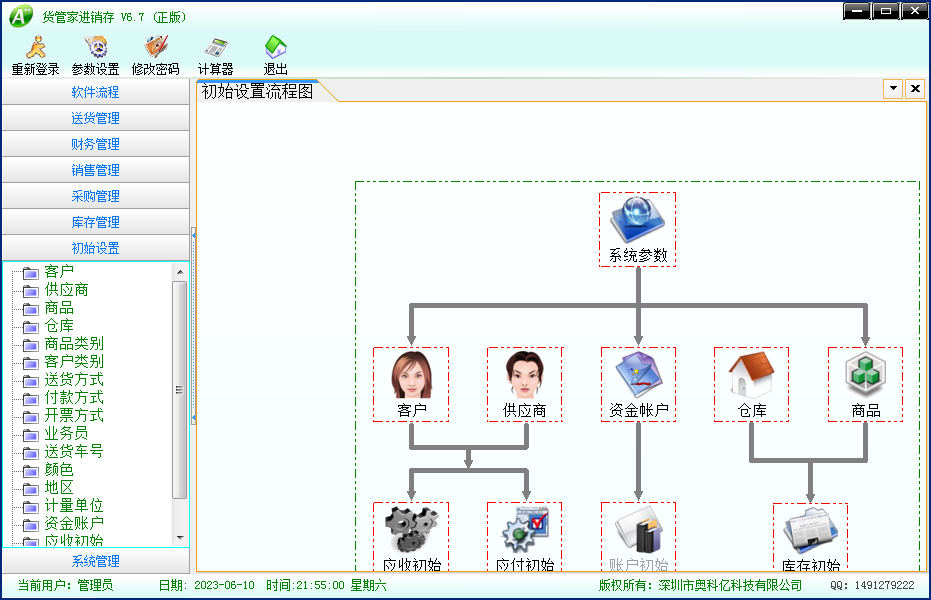
Task: Expand the 采购管理 sidebar section
Action: coord(96,196)
